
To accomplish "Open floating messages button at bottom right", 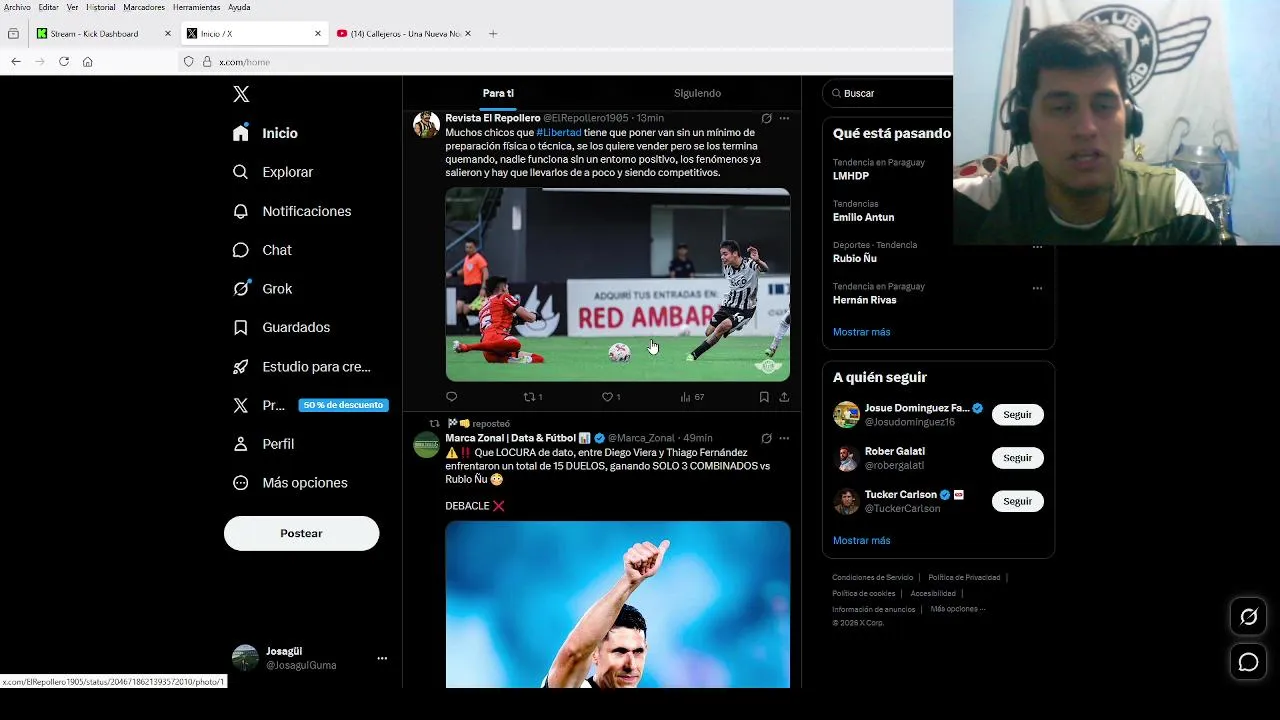I will [x=1248, y=662].
